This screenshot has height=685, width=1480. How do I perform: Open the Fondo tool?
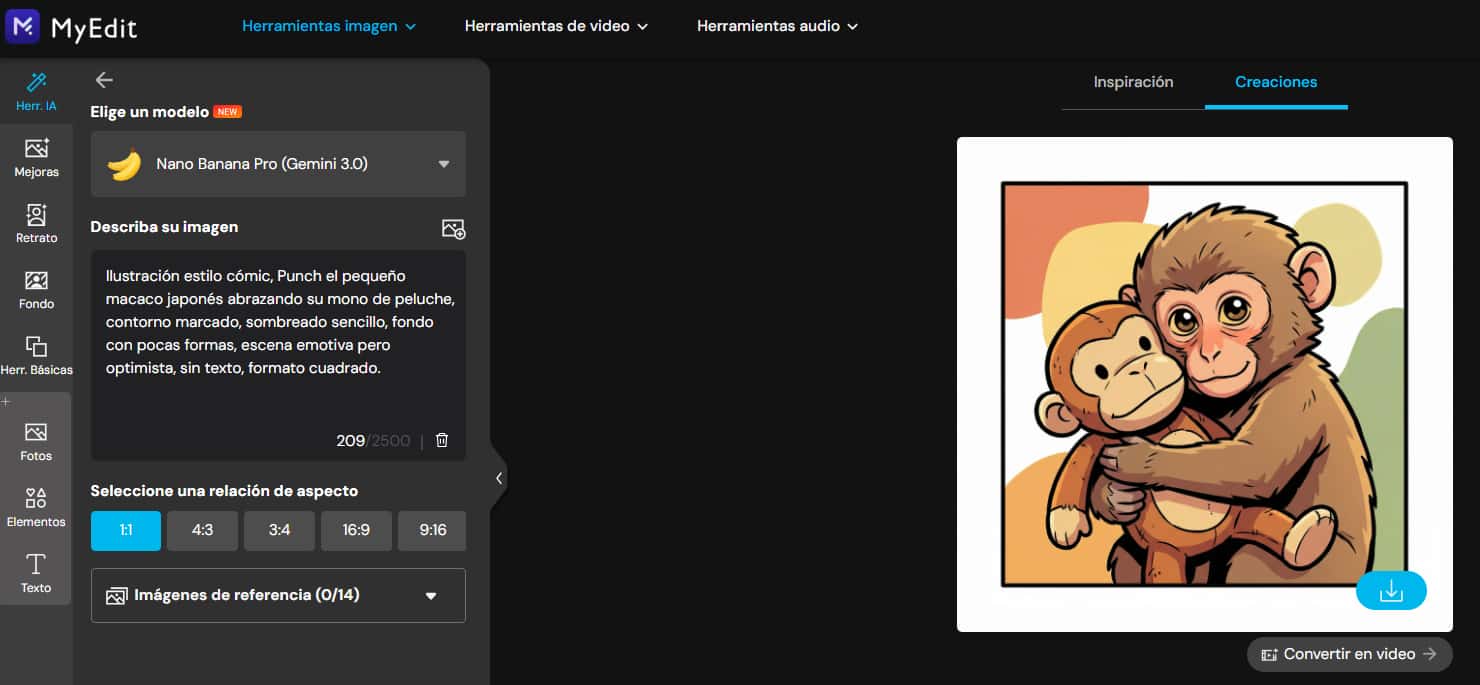coord(36,288)
